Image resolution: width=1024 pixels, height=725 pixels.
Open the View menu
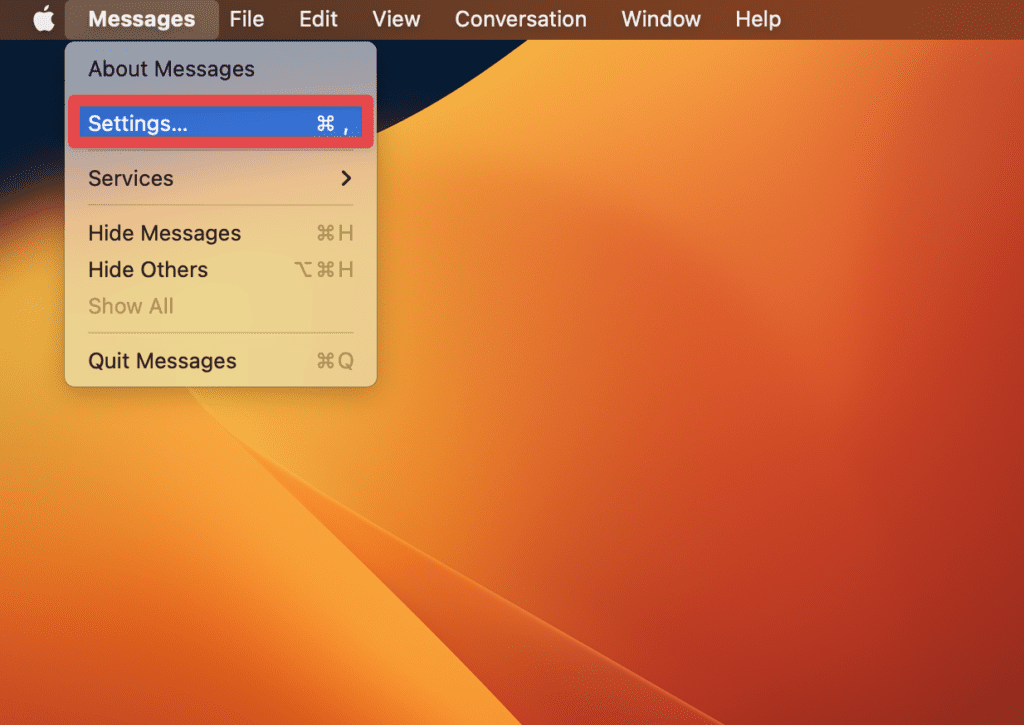[395, 18]
